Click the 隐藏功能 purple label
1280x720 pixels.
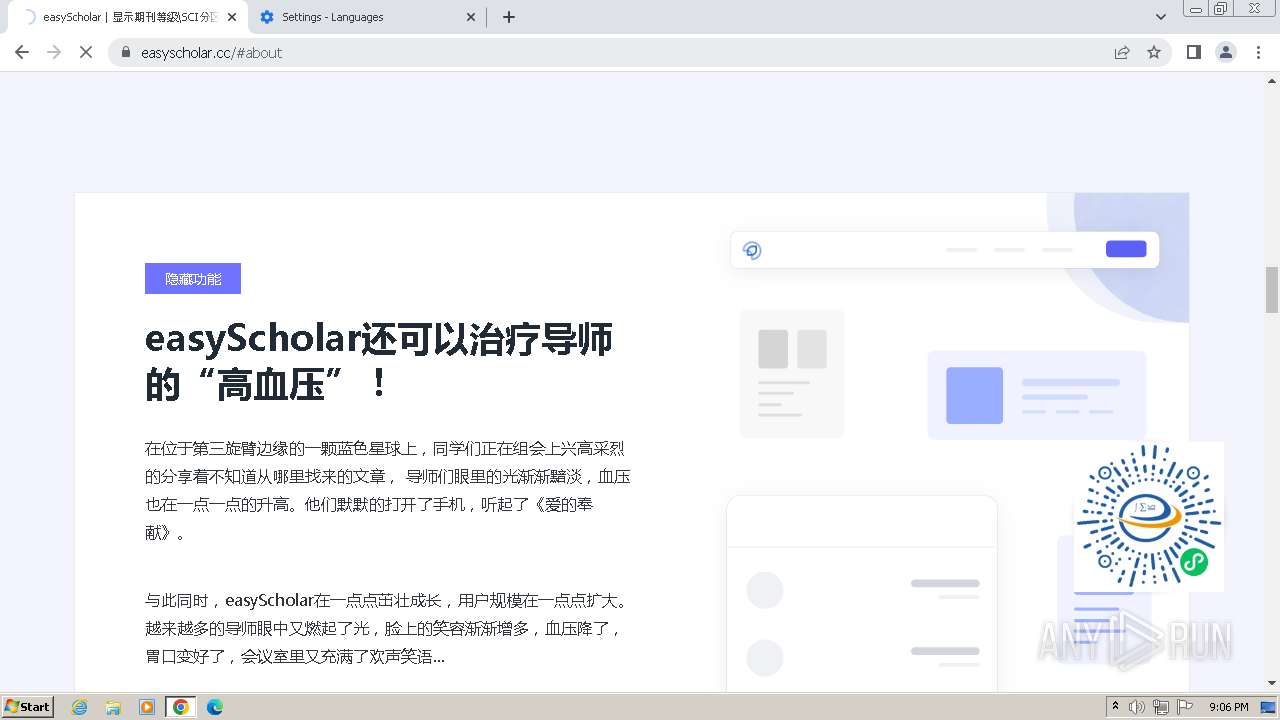pos(193,279)
